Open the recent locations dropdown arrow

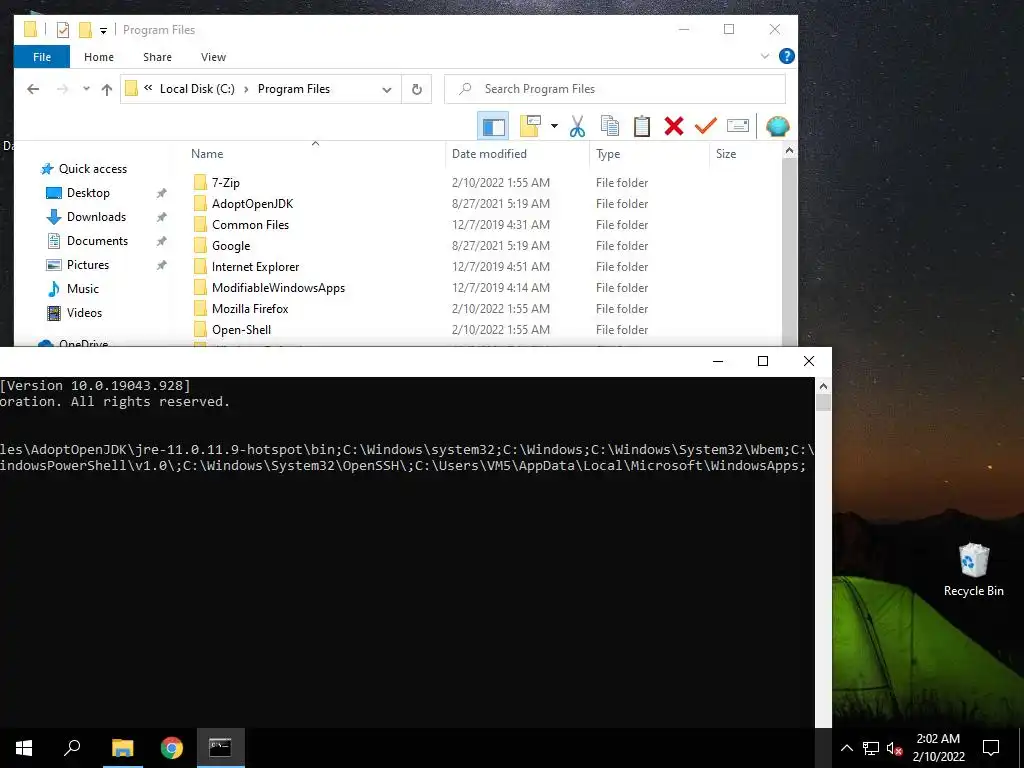click(86, 89)
